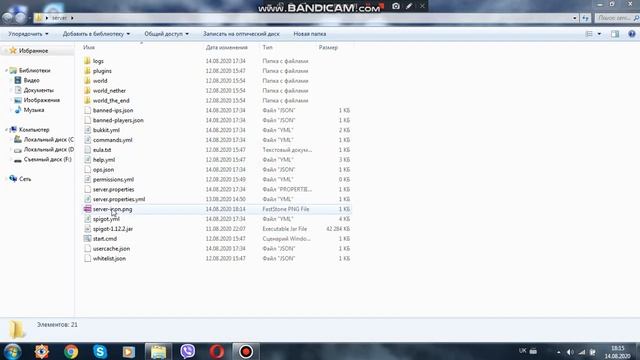Image resolution: width=640 pixels, height=360 pixels.
Task: Click the Forward navigation arrow
Action: click(20, 17)
